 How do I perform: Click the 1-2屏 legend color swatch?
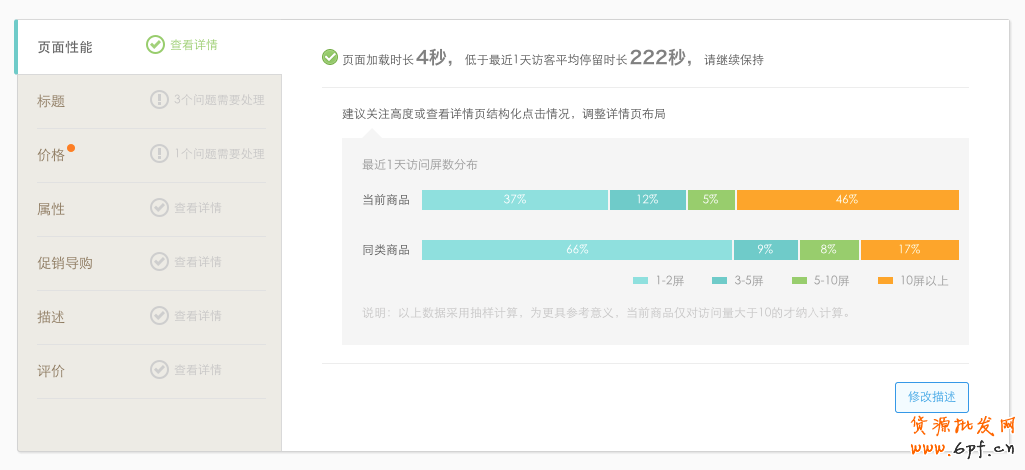[641, 281]
